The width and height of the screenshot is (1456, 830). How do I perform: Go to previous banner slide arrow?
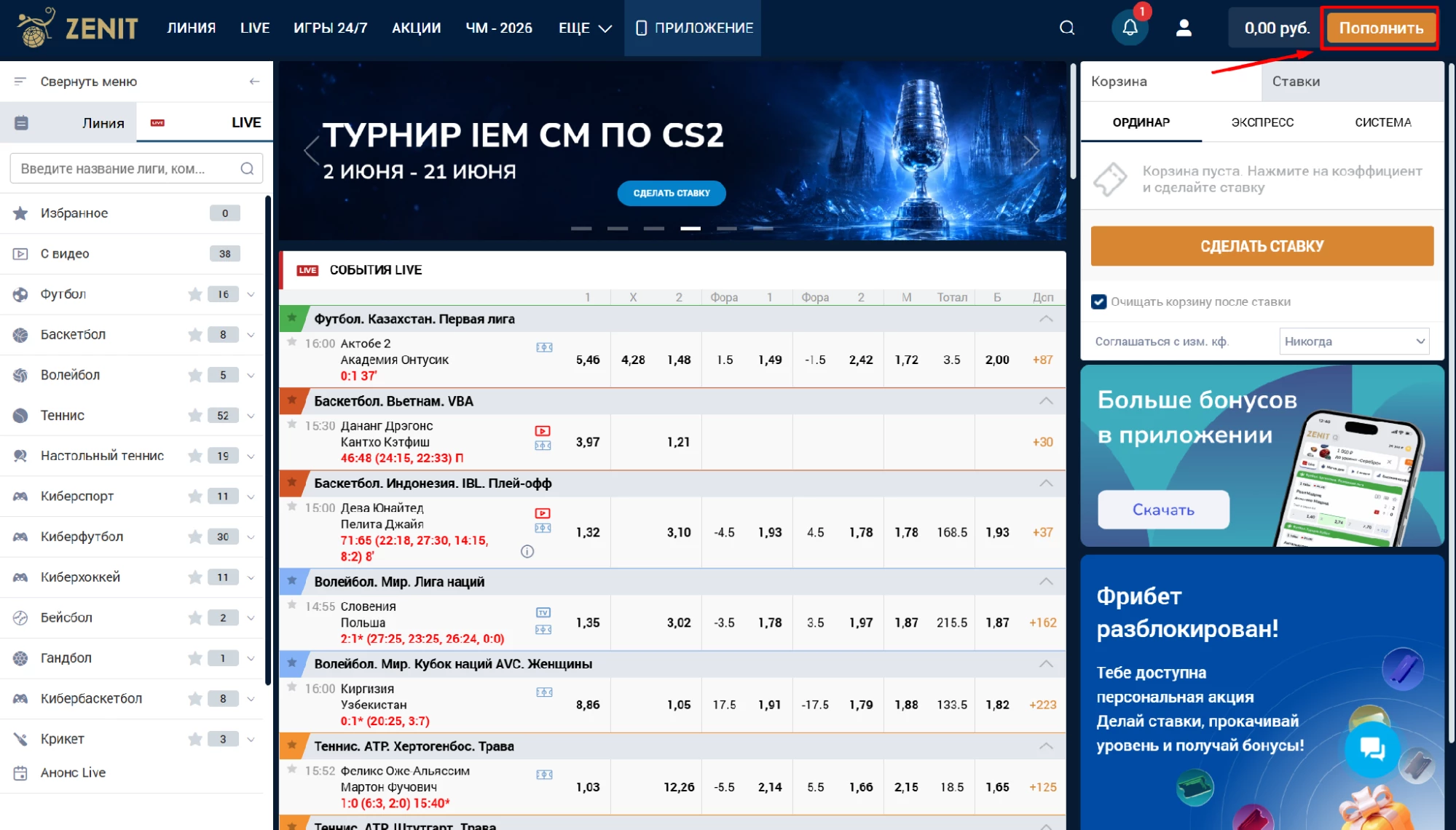pos(312,151)
